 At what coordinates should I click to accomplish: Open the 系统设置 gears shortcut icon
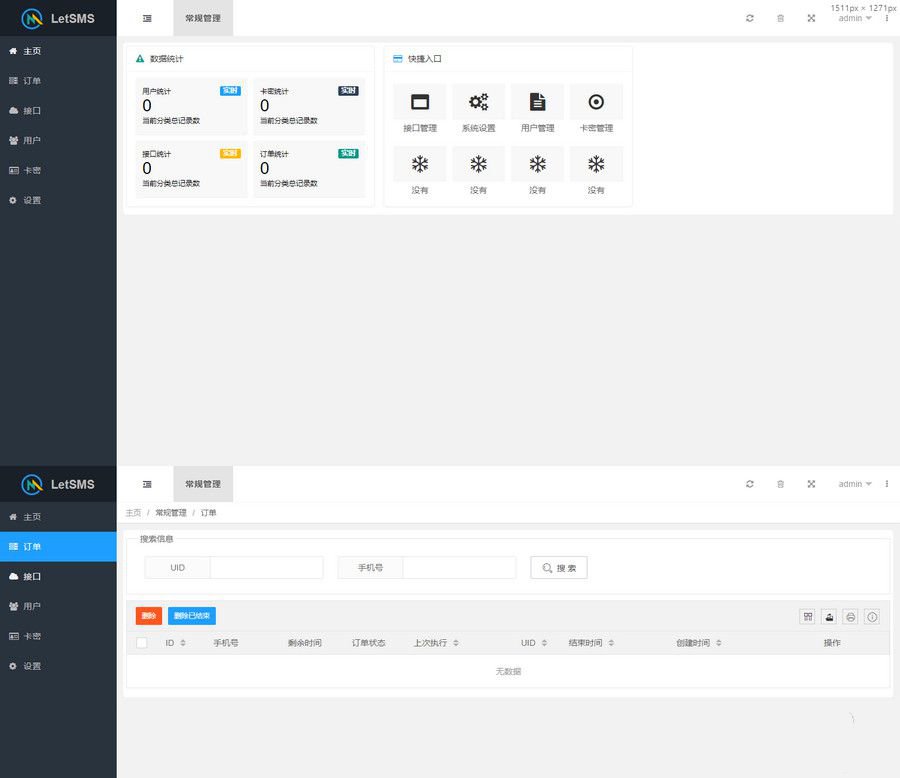tap(478, 102)
